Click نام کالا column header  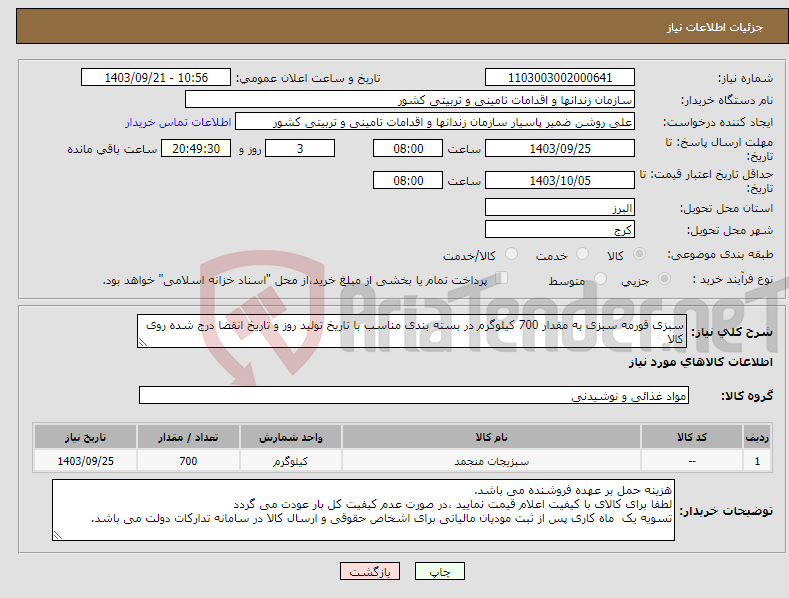tap(491, 437)
